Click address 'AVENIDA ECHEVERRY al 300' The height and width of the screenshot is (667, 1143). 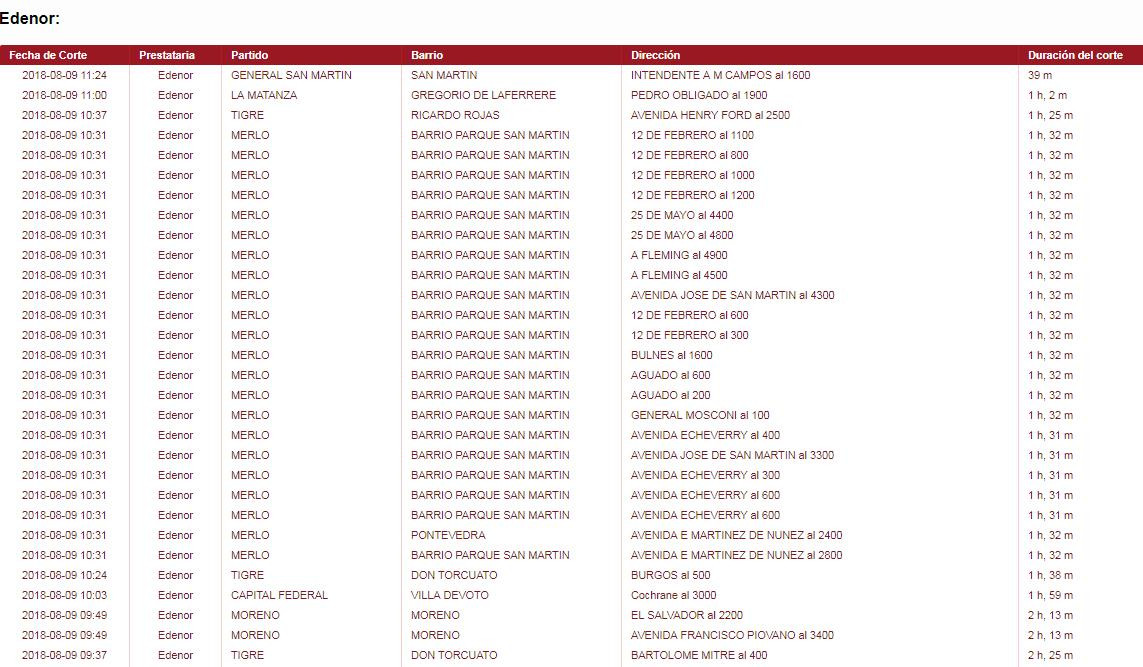click(705, 475)
